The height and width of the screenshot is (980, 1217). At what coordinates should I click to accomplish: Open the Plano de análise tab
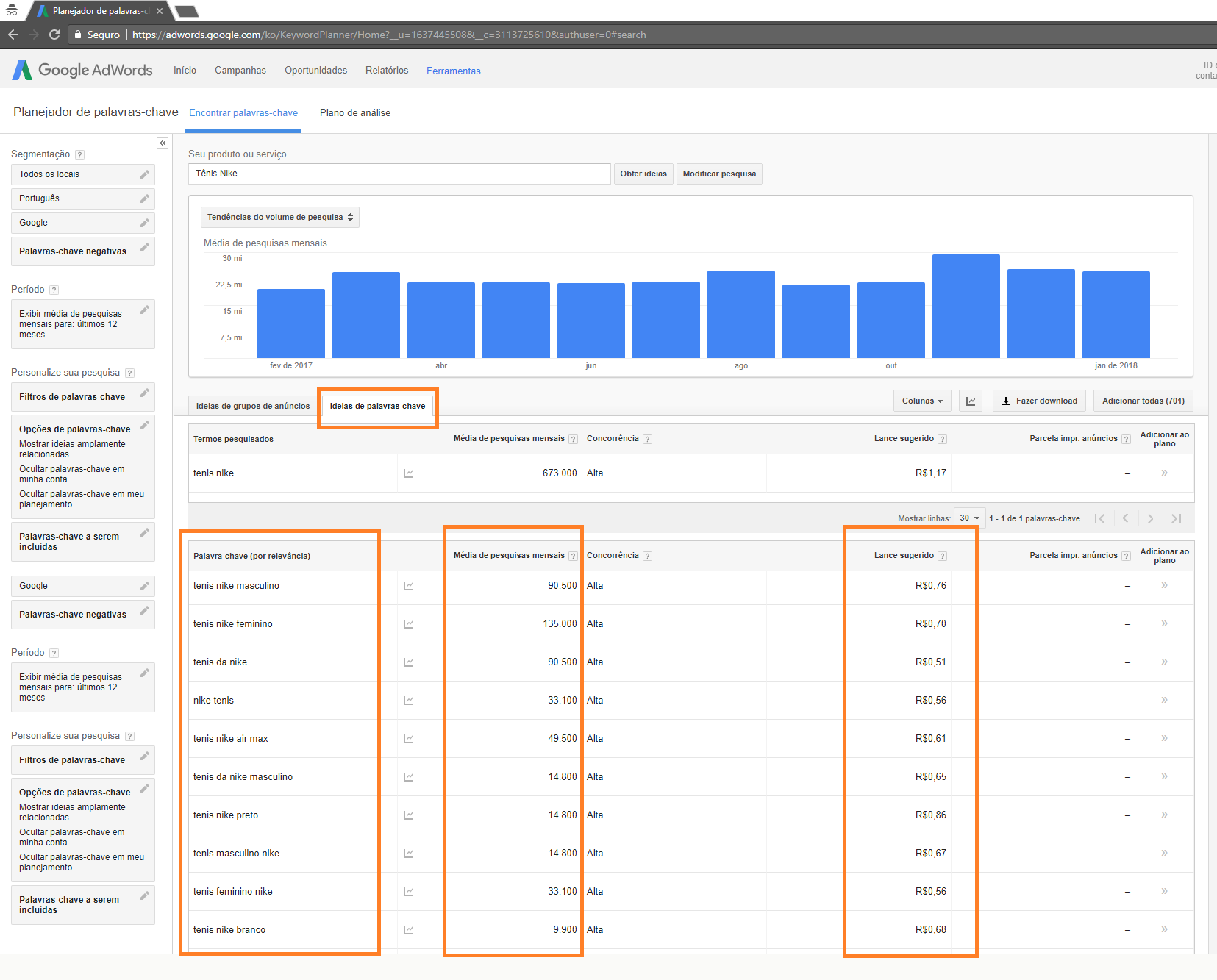tap(354, 113)
